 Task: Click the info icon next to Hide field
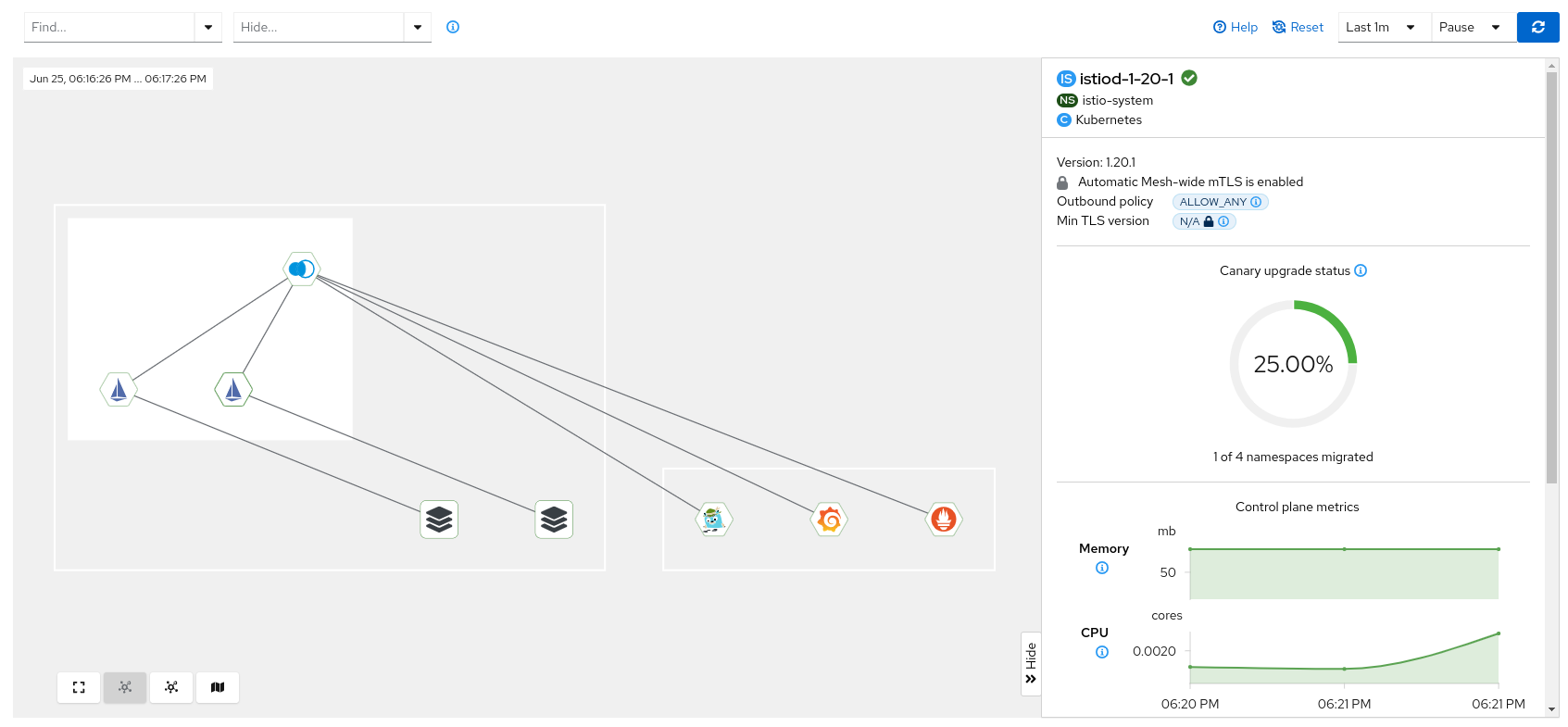point(453,27)
